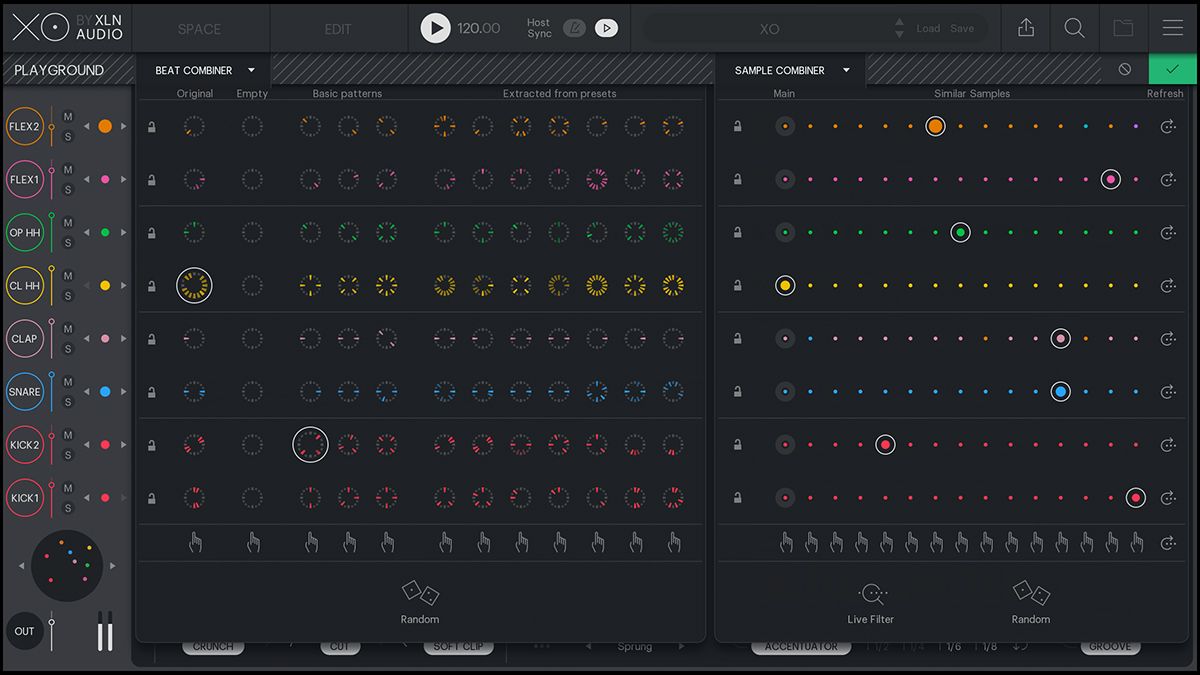Open the Live Filter magnifier icon
The height and width of the screenshot is (675, 1200).
[872, 593]
